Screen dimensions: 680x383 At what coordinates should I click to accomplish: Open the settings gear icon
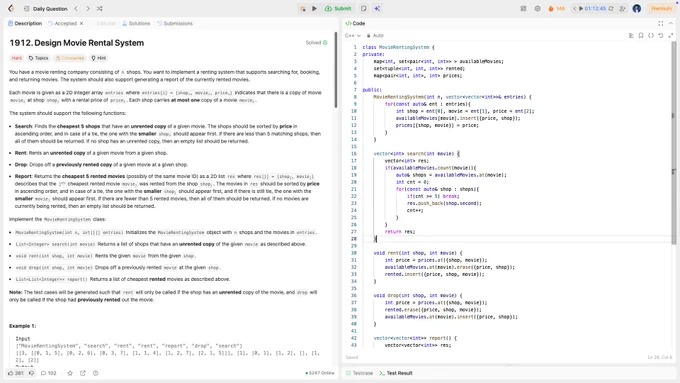coord(537,9)
